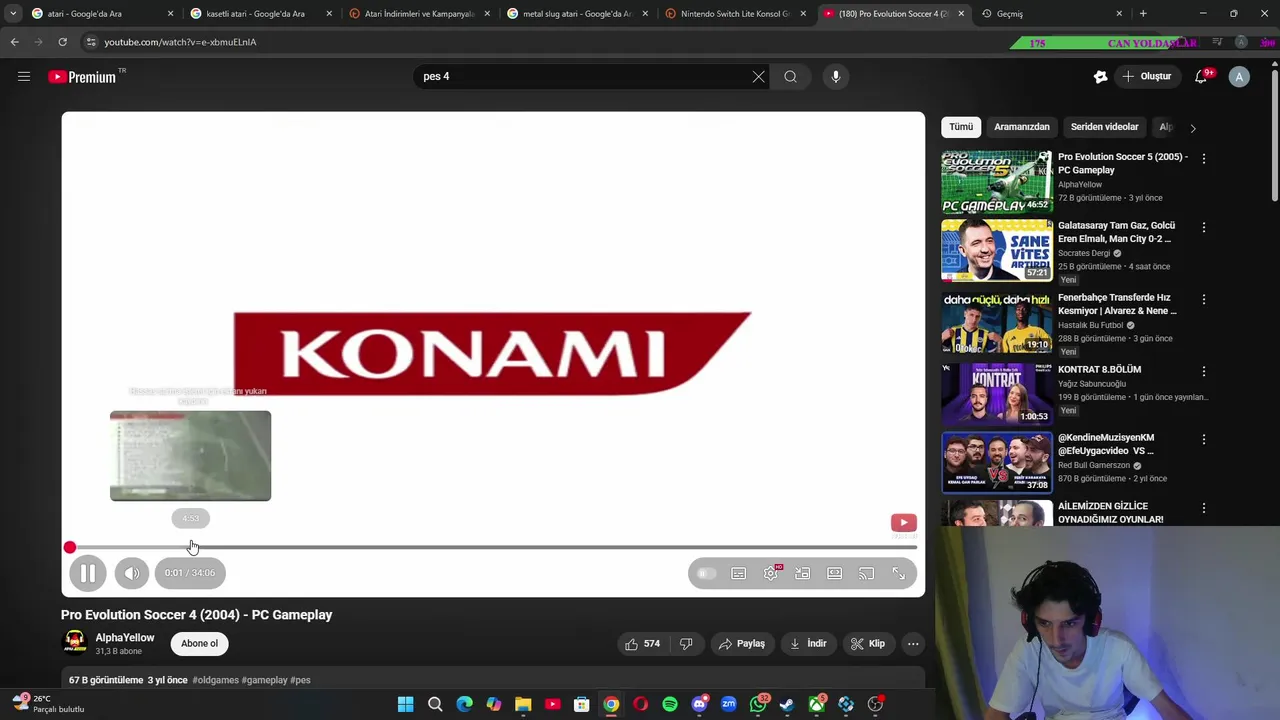Open the player settings gear
The image size is (1280, 720).
771,573
